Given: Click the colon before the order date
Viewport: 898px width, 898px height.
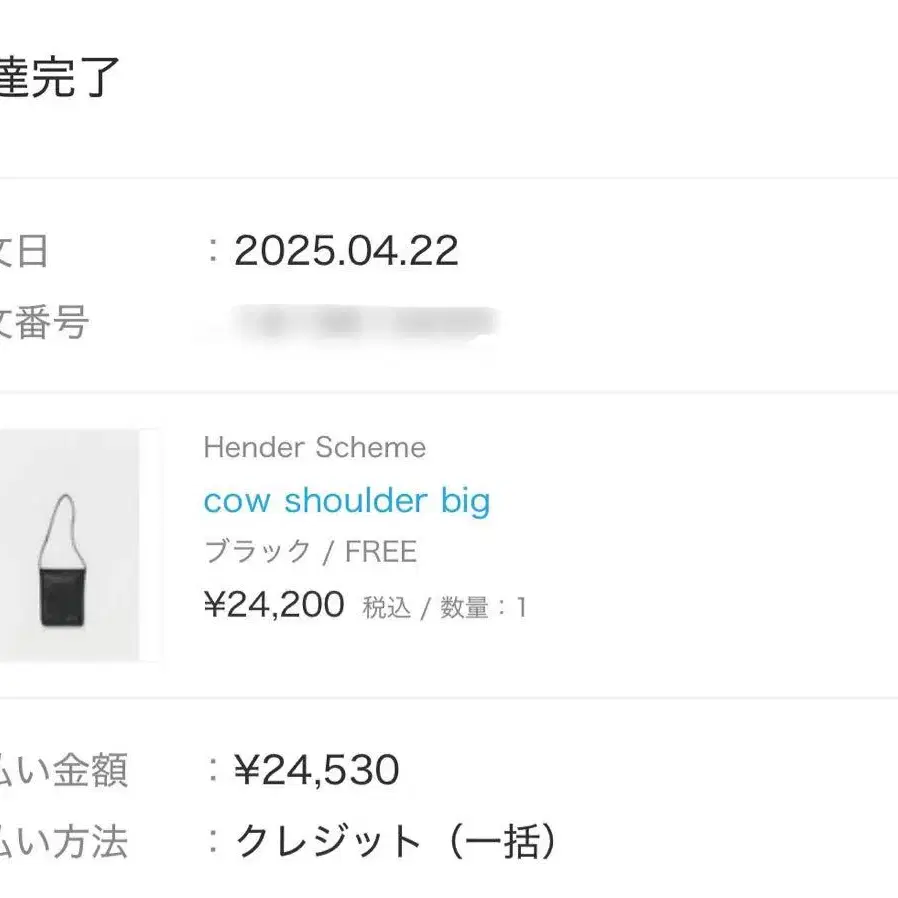Looking at the screenshot, I should [212, 251].
